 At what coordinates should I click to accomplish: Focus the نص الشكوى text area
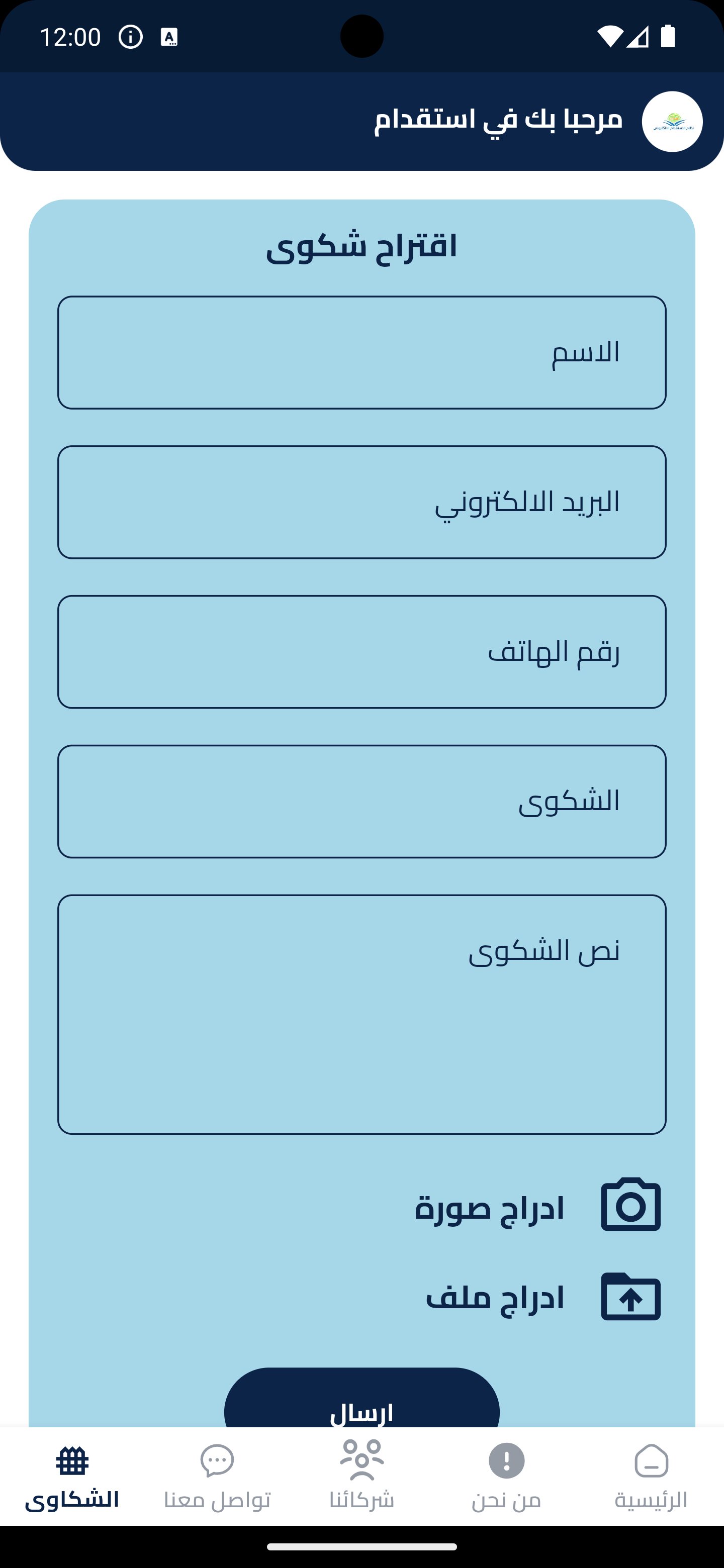(361, 1014)
